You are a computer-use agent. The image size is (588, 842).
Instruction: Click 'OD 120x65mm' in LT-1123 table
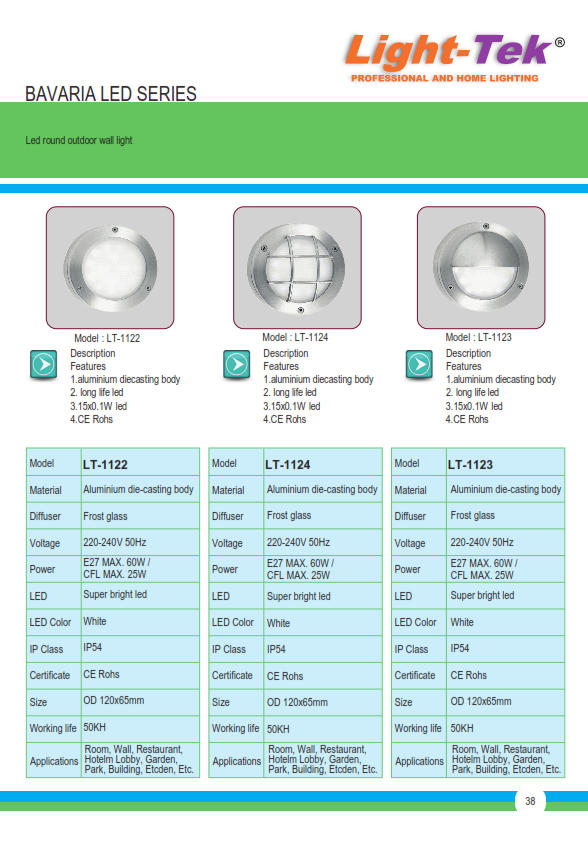[x=481, y=701]
